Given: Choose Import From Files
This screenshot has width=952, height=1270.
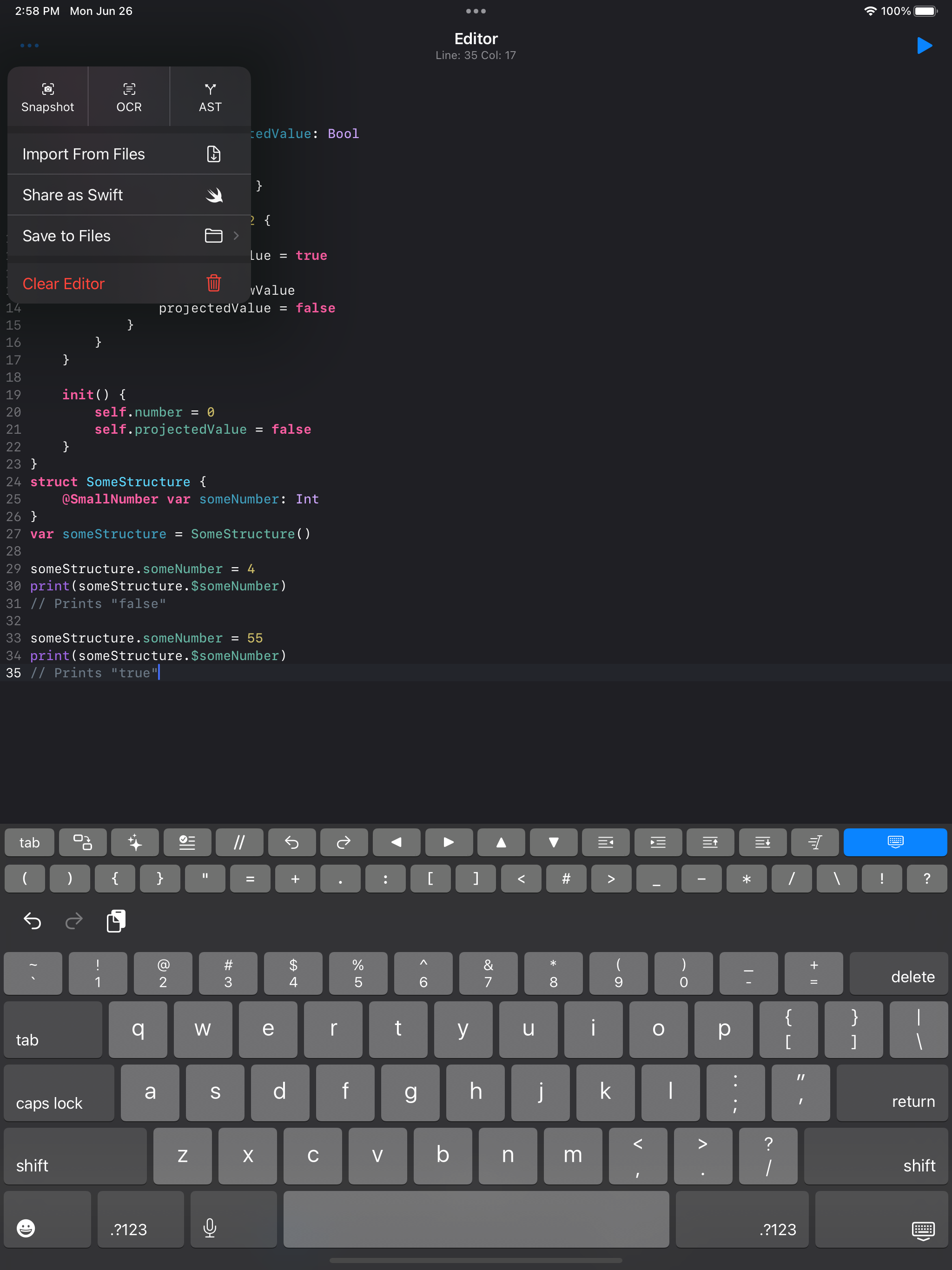Looking at the screenshot, I should pyautogui.click(x=129, y=154).
